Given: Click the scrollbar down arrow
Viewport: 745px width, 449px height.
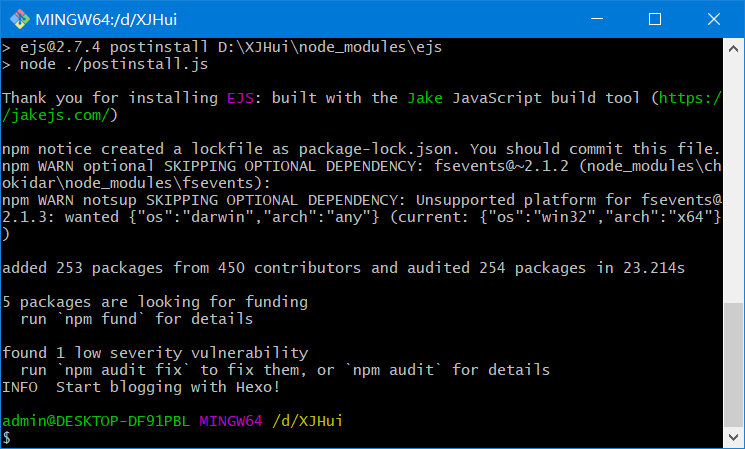Looking at the screenshot, I should point(733,437).
